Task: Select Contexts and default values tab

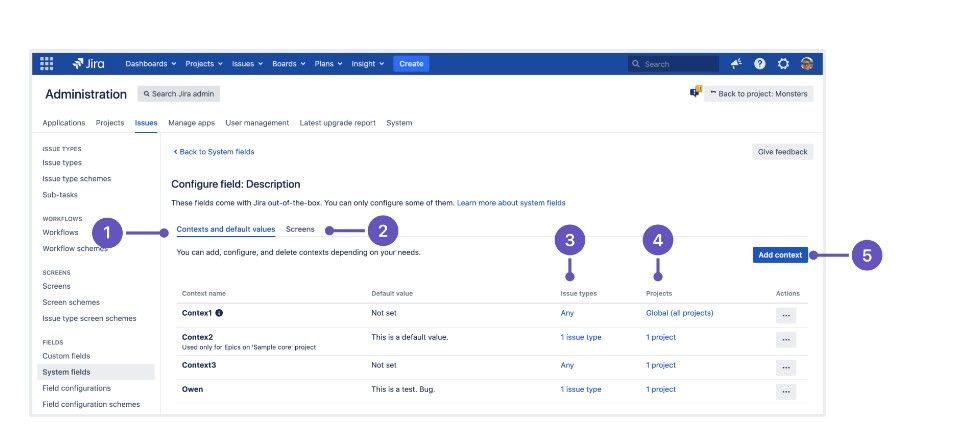Action: click(226, 229)
